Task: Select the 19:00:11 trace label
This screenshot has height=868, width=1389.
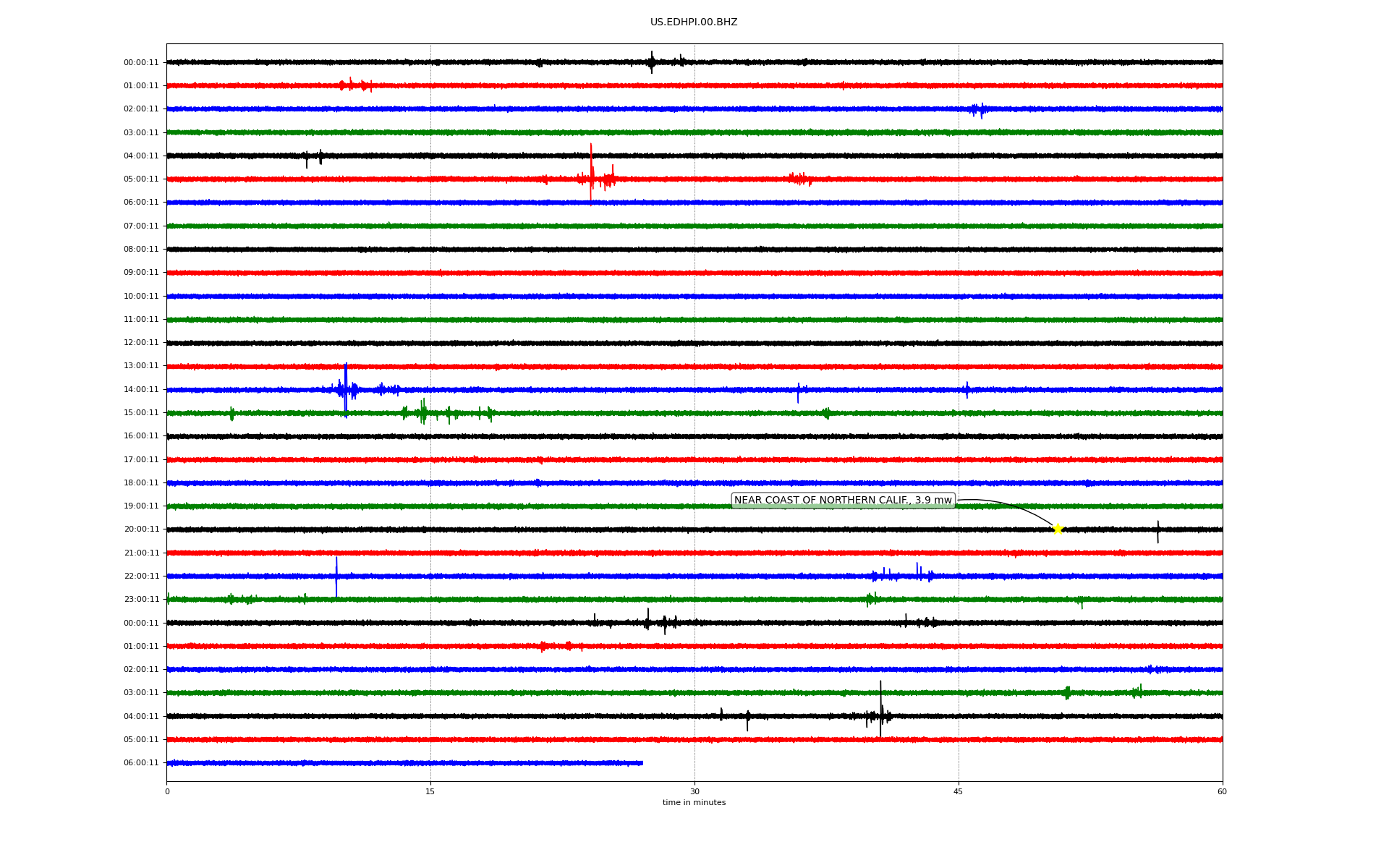Action: (141, 506)
